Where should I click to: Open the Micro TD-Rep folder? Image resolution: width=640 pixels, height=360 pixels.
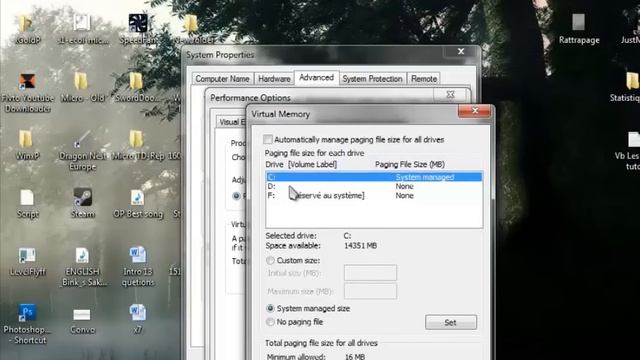[x=136, y=139]
